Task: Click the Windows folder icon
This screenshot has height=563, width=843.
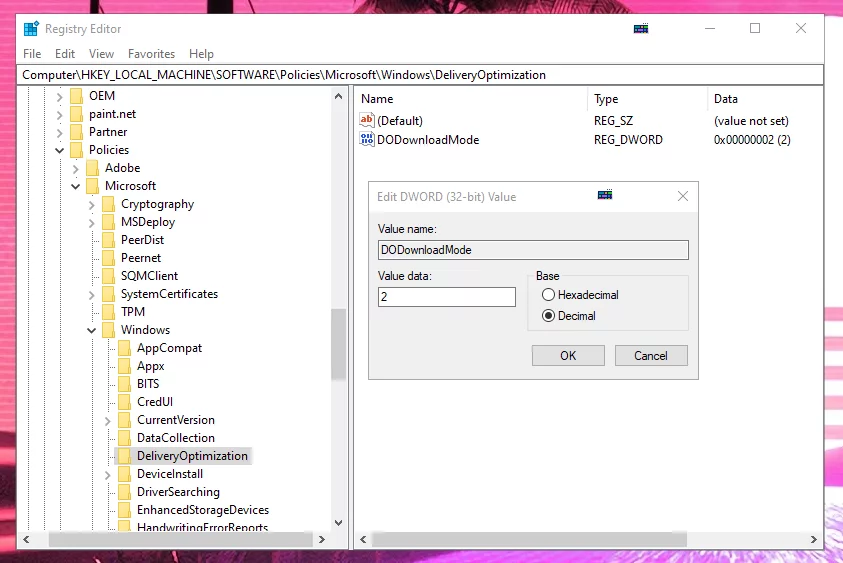Action: (109, 330)
